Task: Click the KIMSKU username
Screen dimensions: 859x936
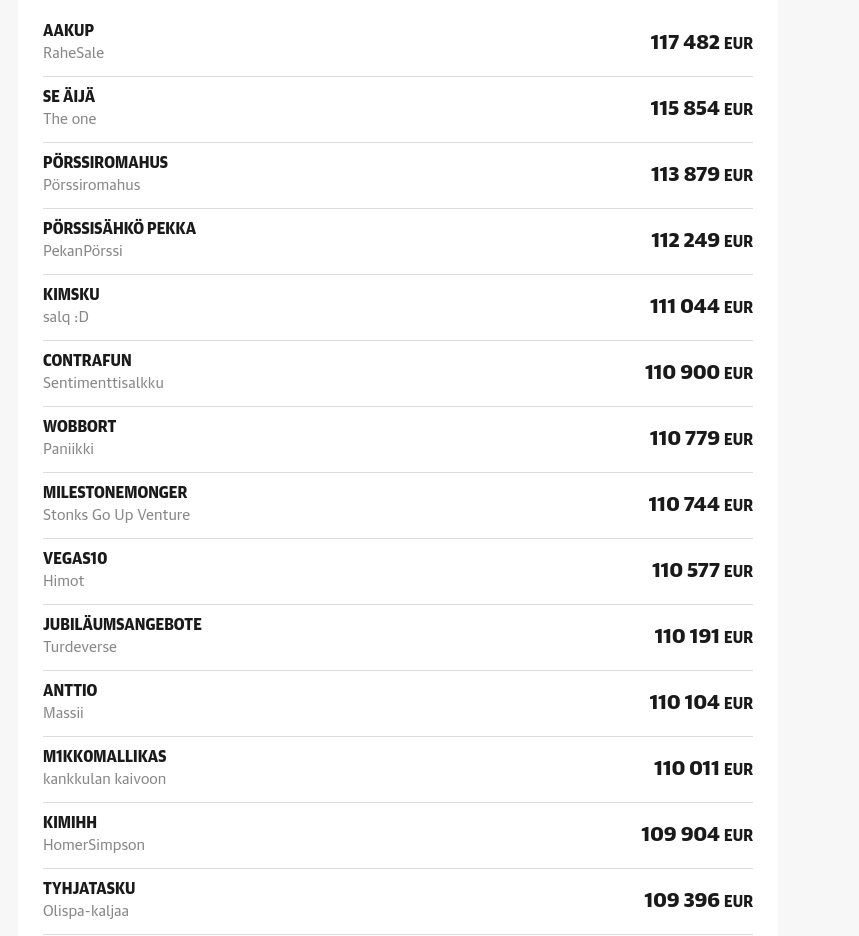Action: click(x=71, y=295)
